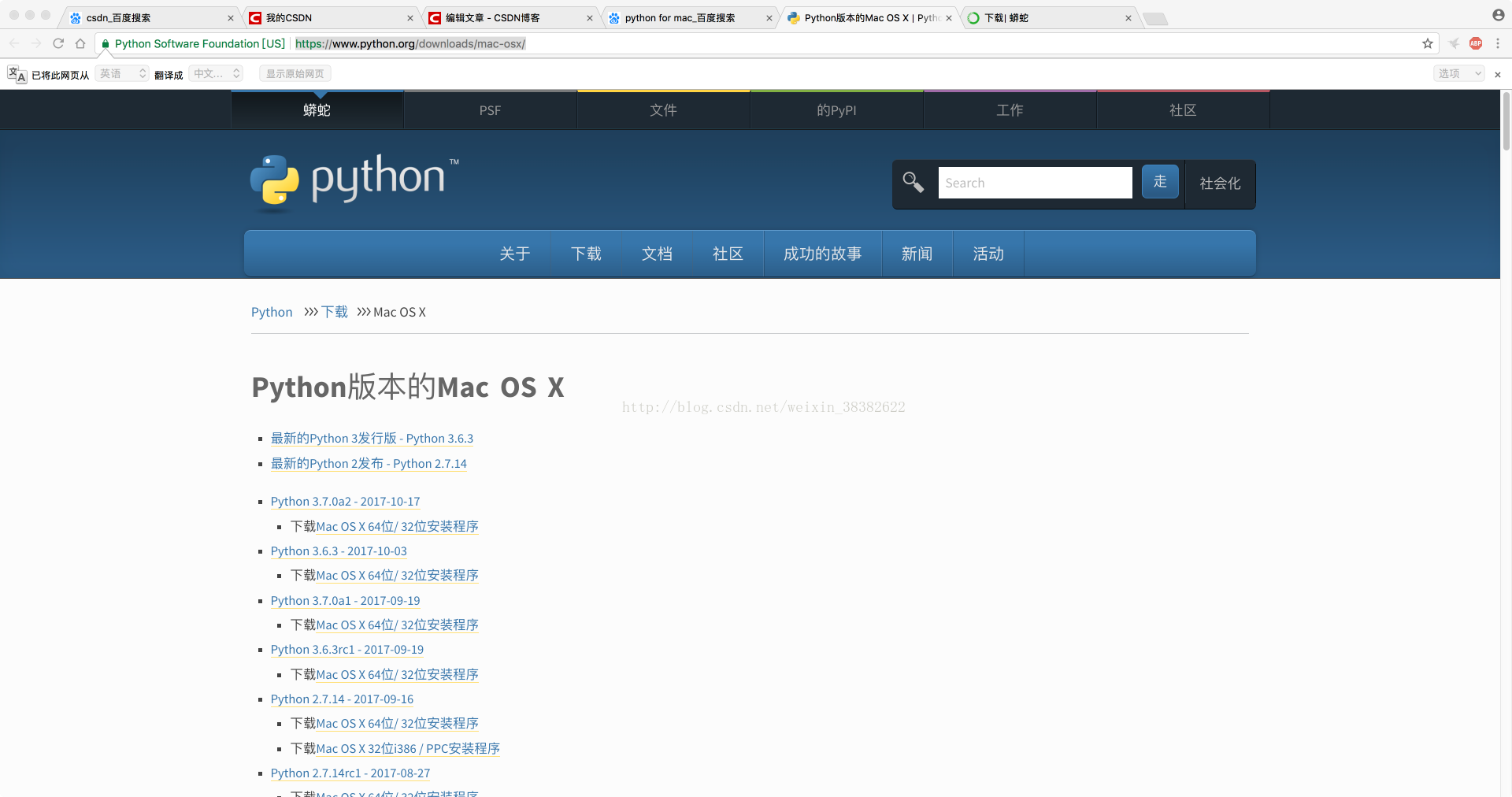Open 关于 in the main menu
Screen dimensions: 1512x797
tap(515, 254)
